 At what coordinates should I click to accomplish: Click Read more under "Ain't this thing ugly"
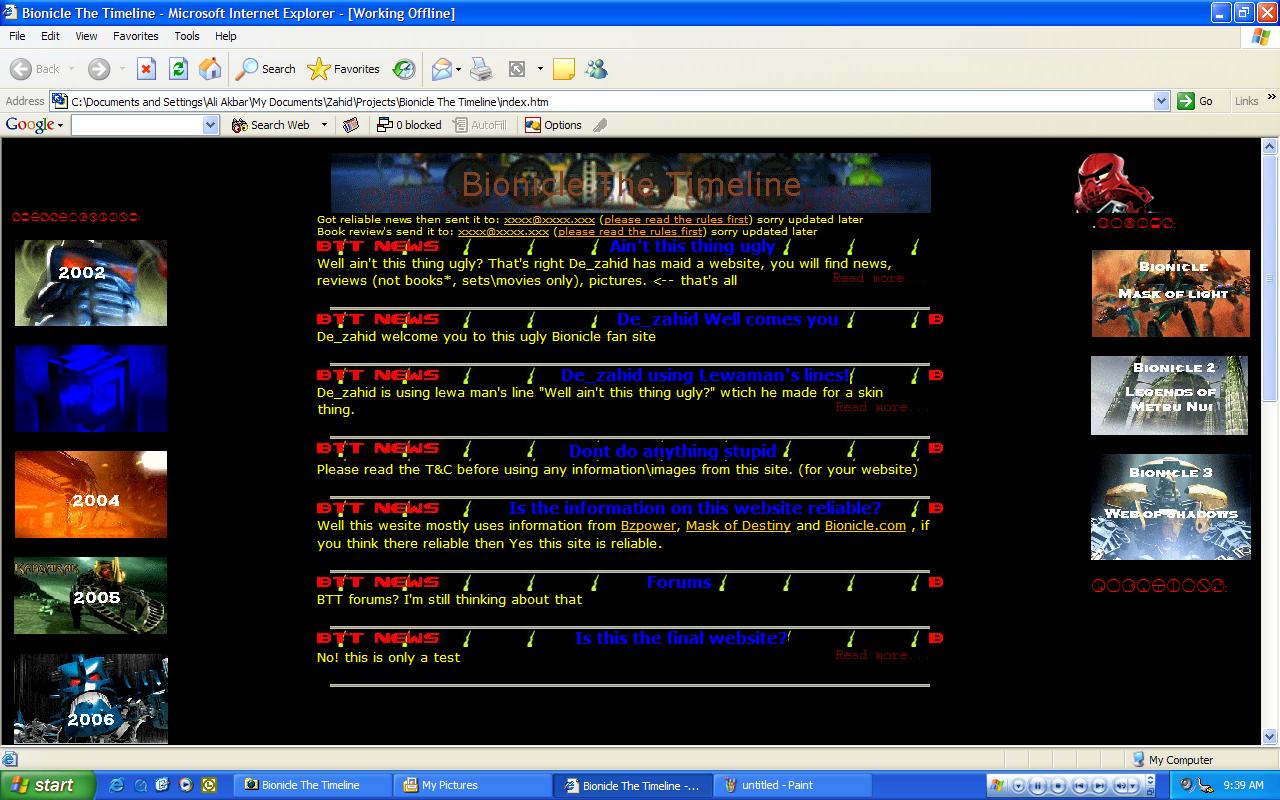(x=881, y=278)
